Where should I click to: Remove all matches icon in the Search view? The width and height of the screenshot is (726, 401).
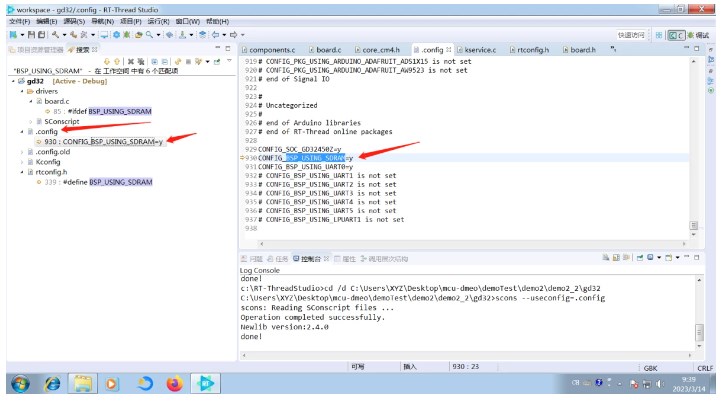pyautogui.click(x=140, y=61)
